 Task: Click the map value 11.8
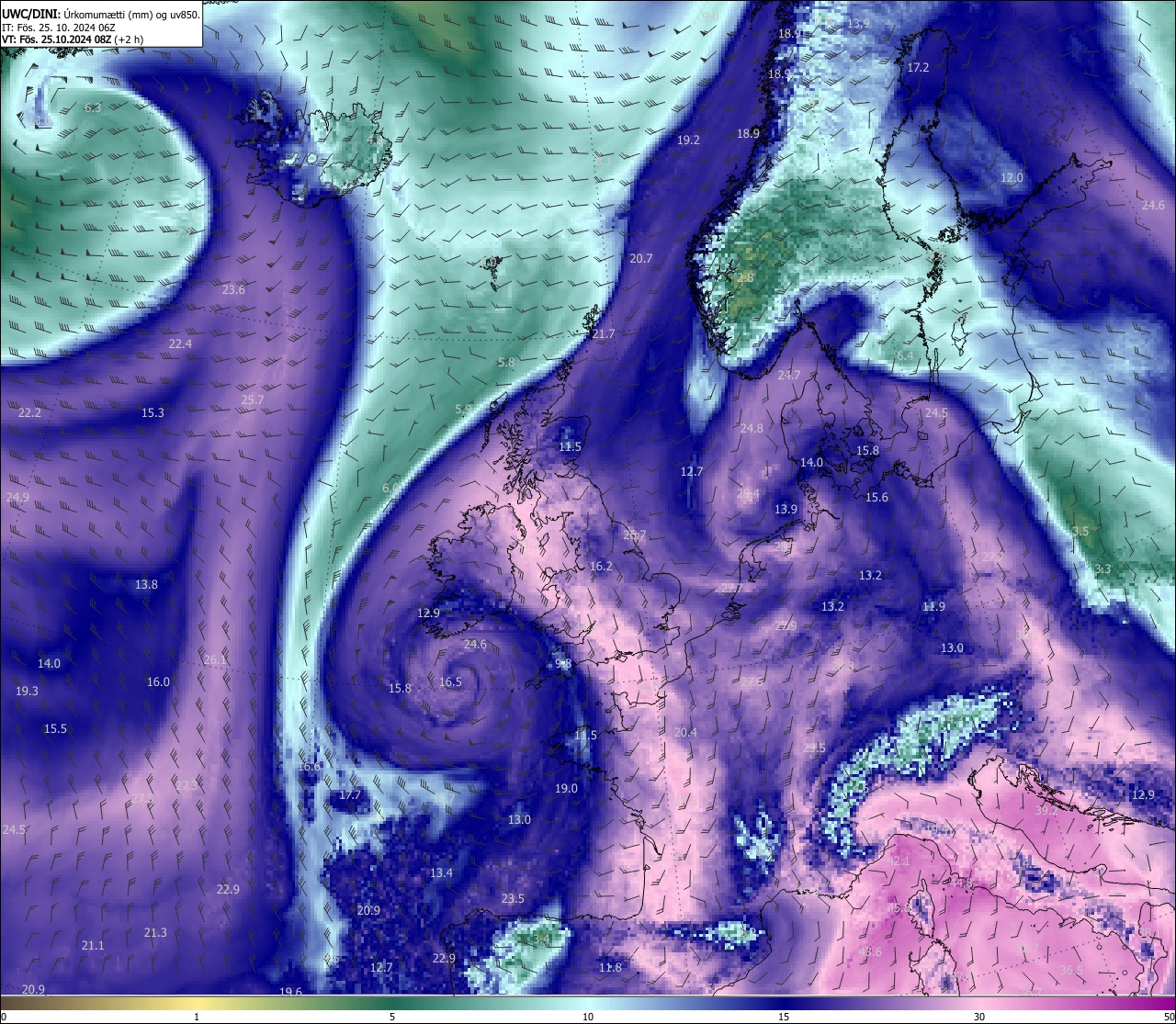tap(610, 967)
